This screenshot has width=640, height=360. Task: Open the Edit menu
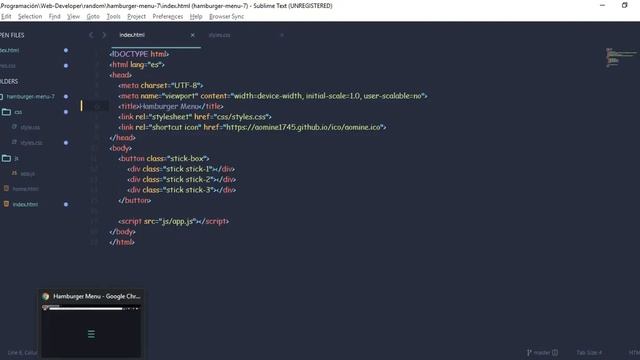point(6,16)
